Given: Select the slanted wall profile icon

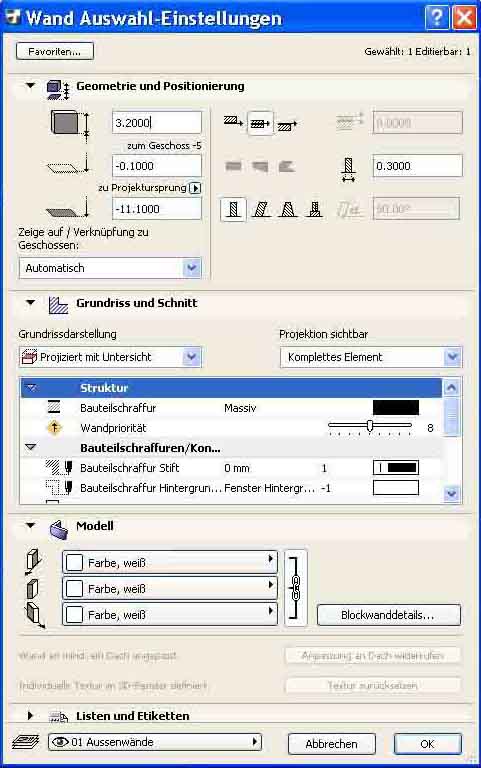Looking at the screenshot, I should [x=261, y=210].
